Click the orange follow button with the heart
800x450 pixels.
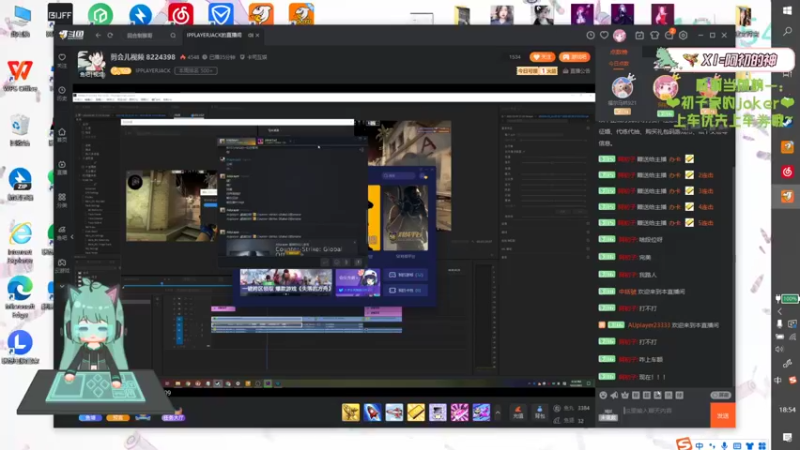pyautogui.click(x=542, y=57)
